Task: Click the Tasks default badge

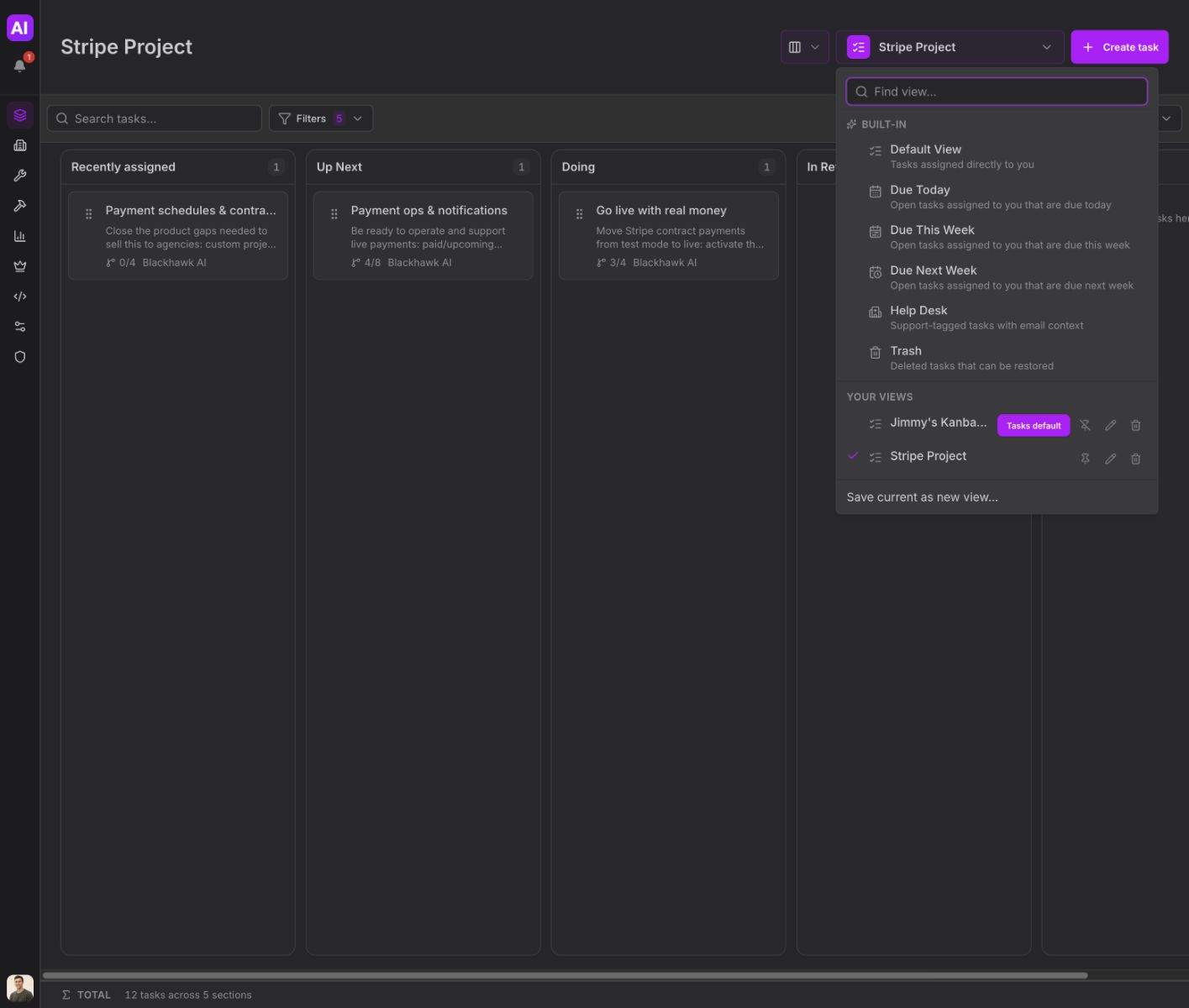Action: pyautogui.click(x=1034, y=425)
